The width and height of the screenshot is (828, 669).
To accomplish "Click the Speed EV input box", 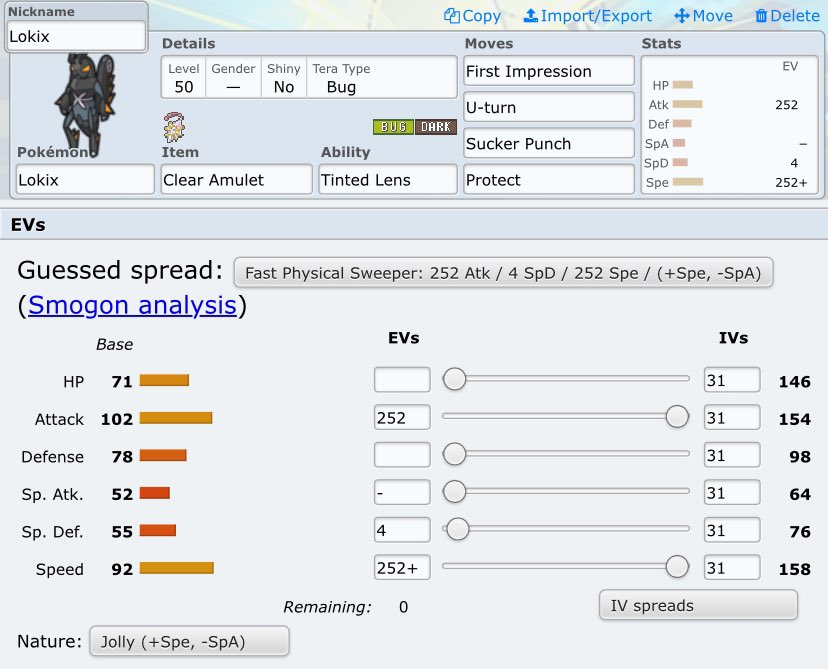I will coord(402,567).
